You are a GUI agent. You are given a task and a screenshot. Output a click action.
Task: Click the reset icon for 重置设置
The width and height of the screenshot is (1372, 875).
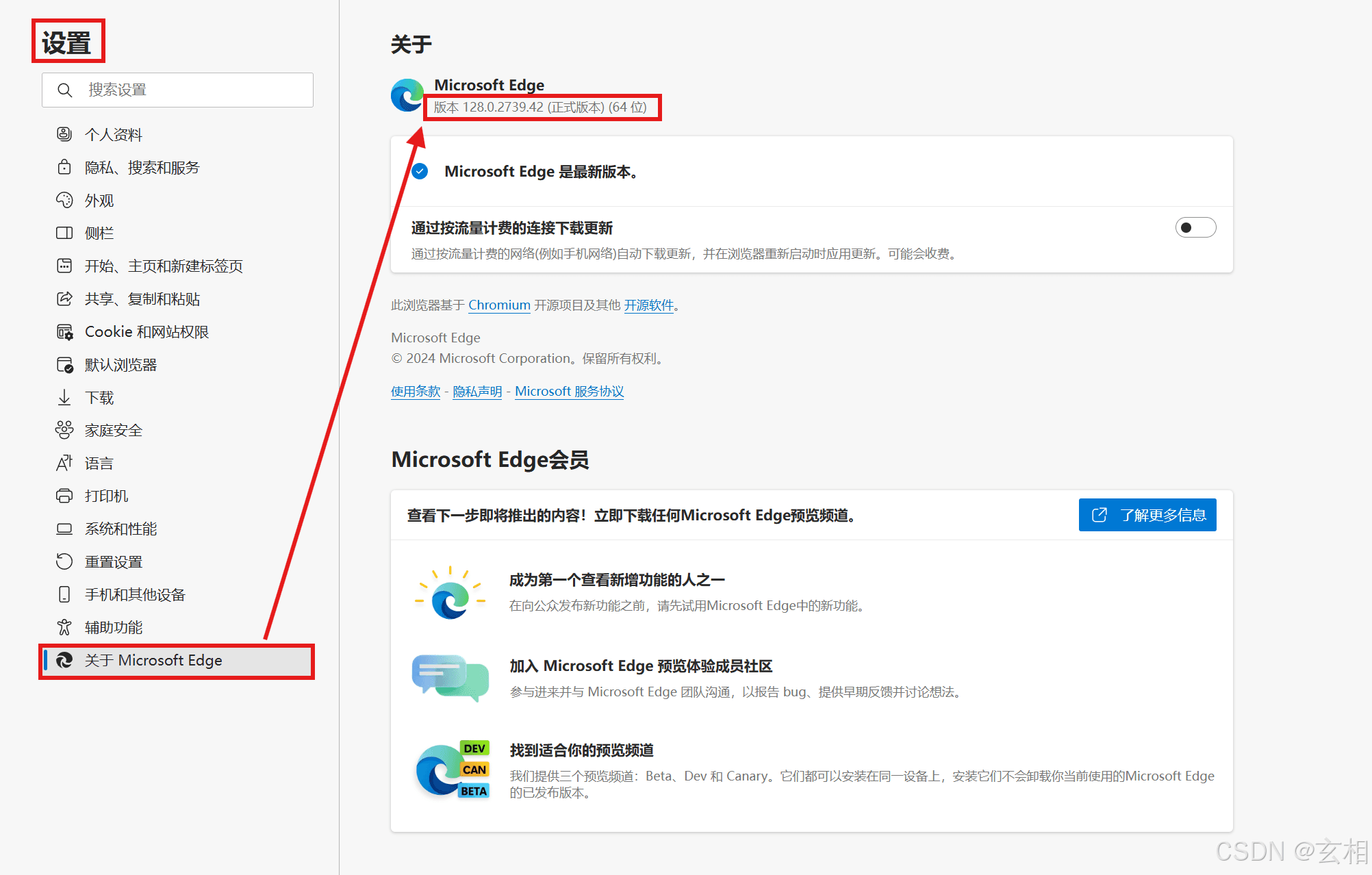[x=64, y=561]
